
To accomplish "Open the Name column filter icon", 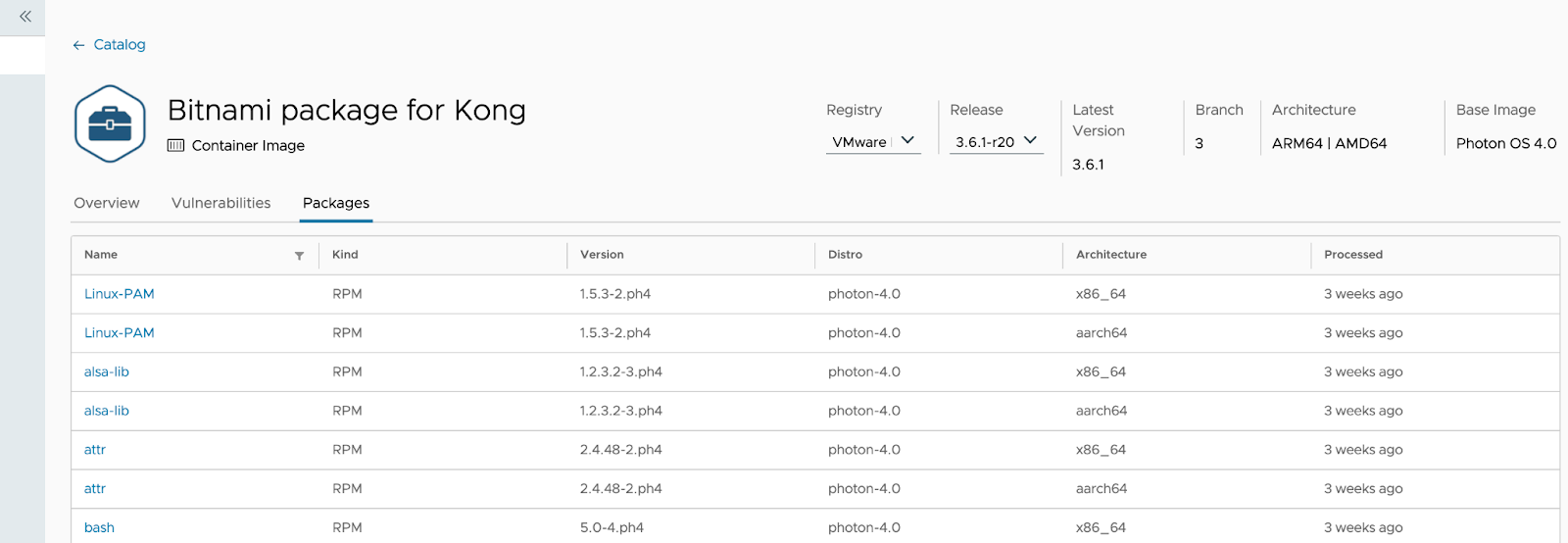I will 299,256.
